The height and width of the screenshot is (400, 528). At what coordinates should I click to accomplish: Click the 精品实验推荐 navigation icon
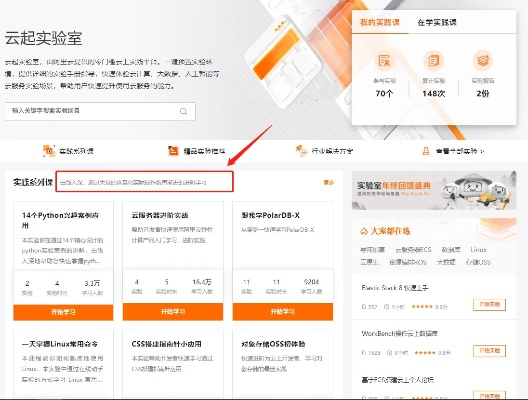pyautogui.click(x=173, y=151)
